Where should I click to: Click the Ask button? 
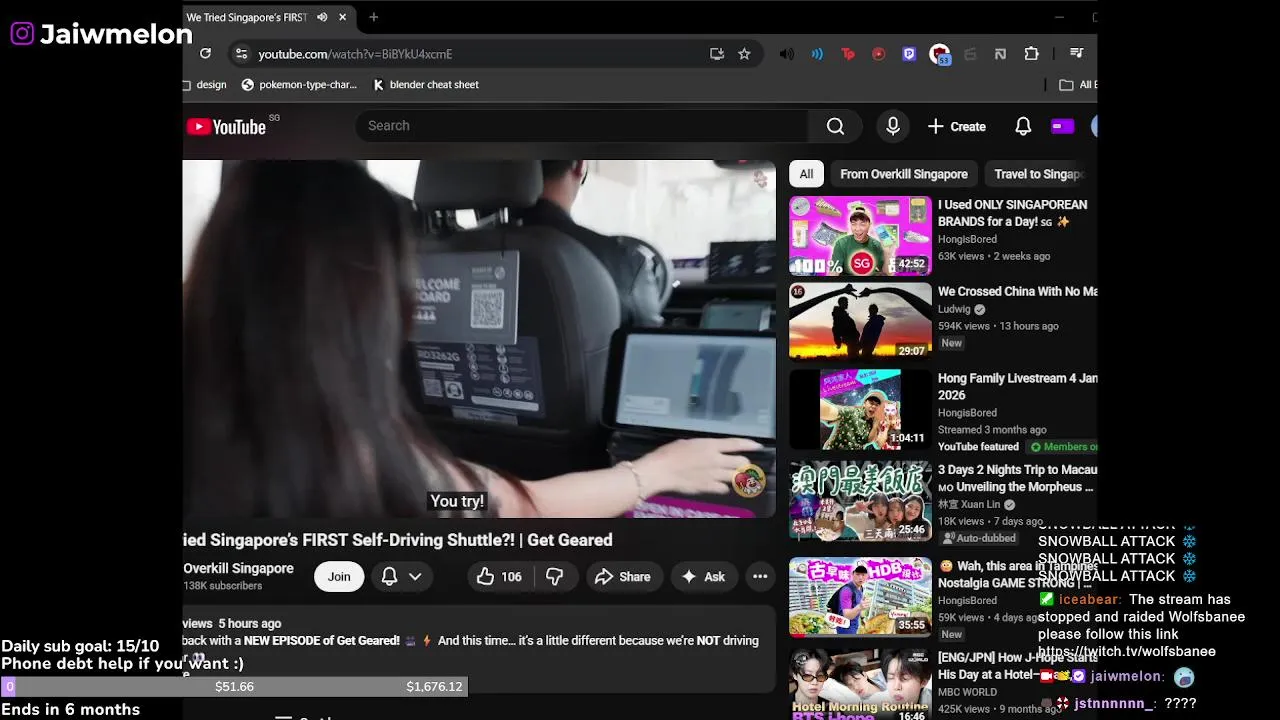pyautogui.click(x=703, y=577)
